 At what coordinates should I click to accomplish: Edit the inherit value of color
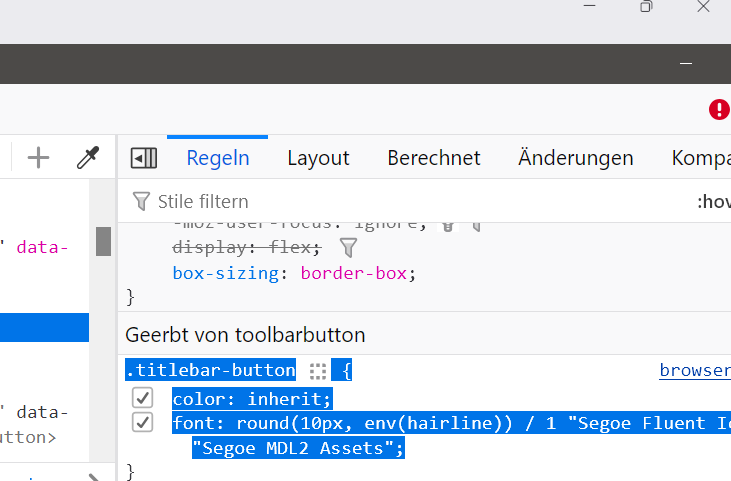(x=285, y=399)
